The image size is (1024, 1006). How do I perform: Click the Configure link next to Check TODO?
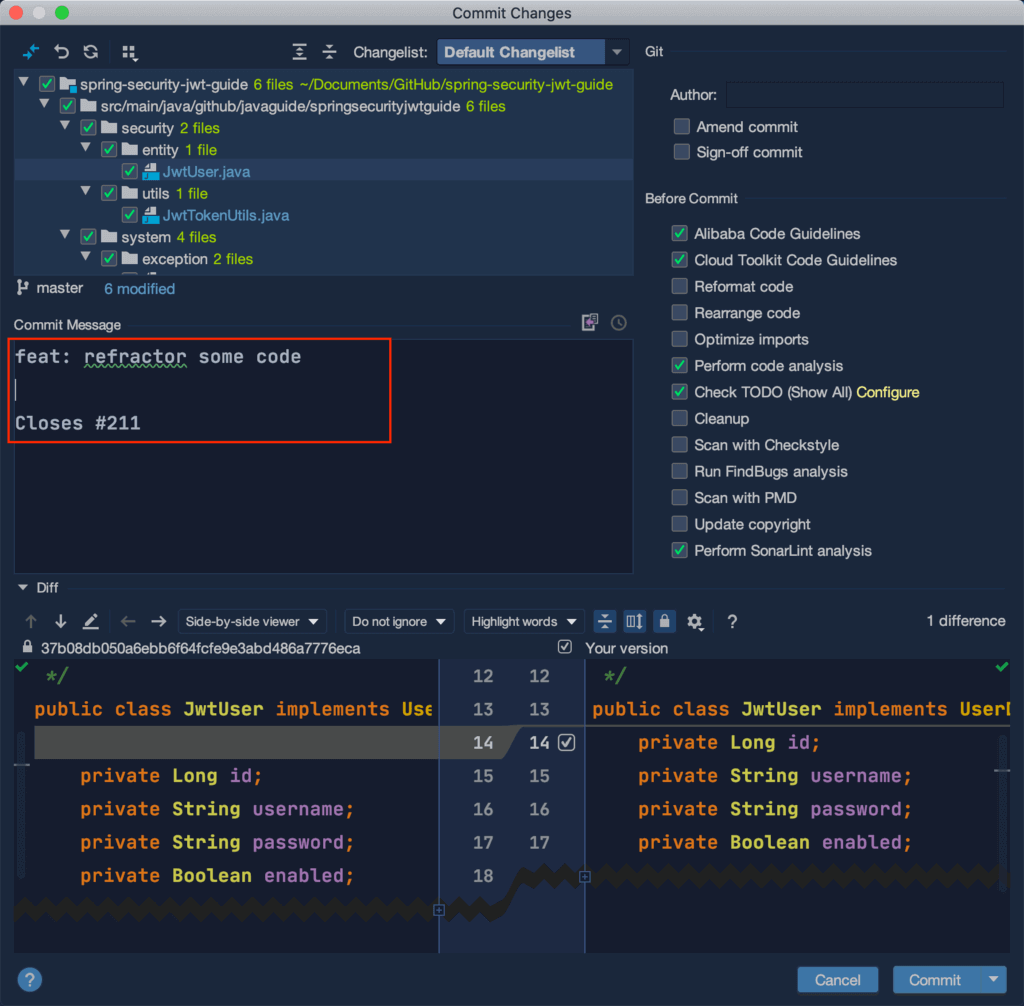click(x=888, y=392)
